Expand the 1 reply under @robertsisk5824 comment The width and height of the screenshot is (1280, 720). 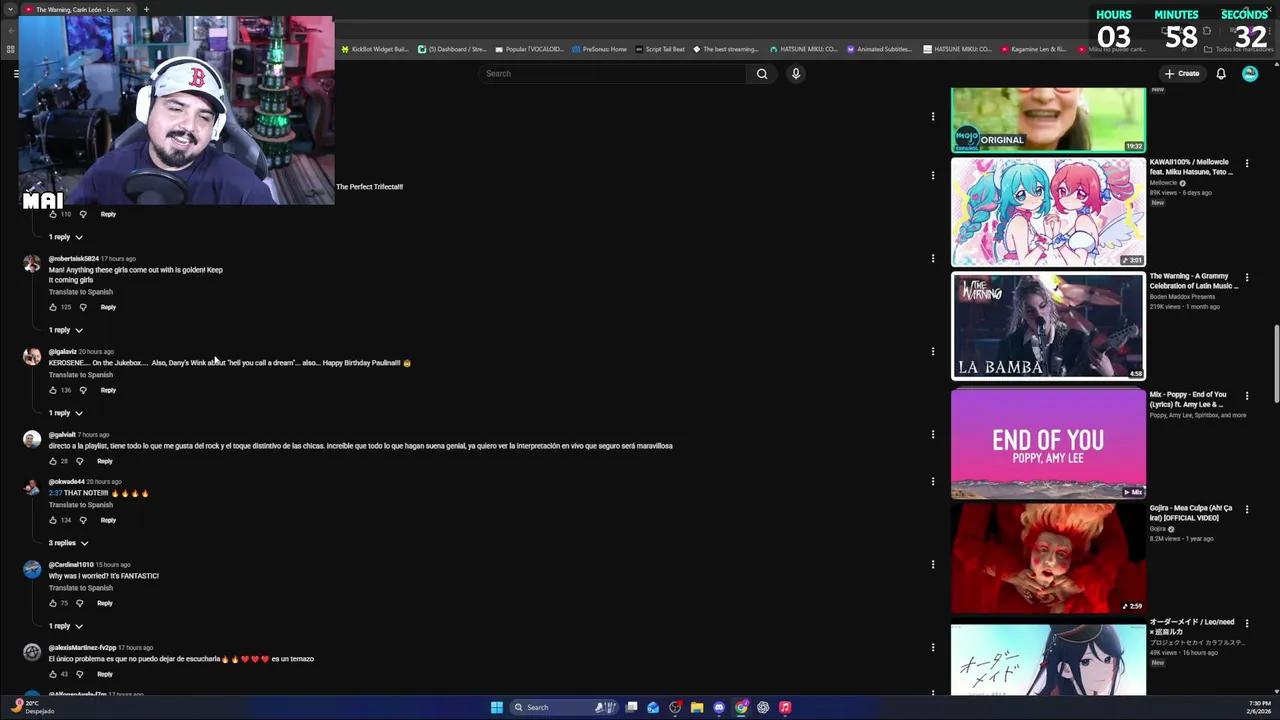pyautogui.click(x=66, y=330)
